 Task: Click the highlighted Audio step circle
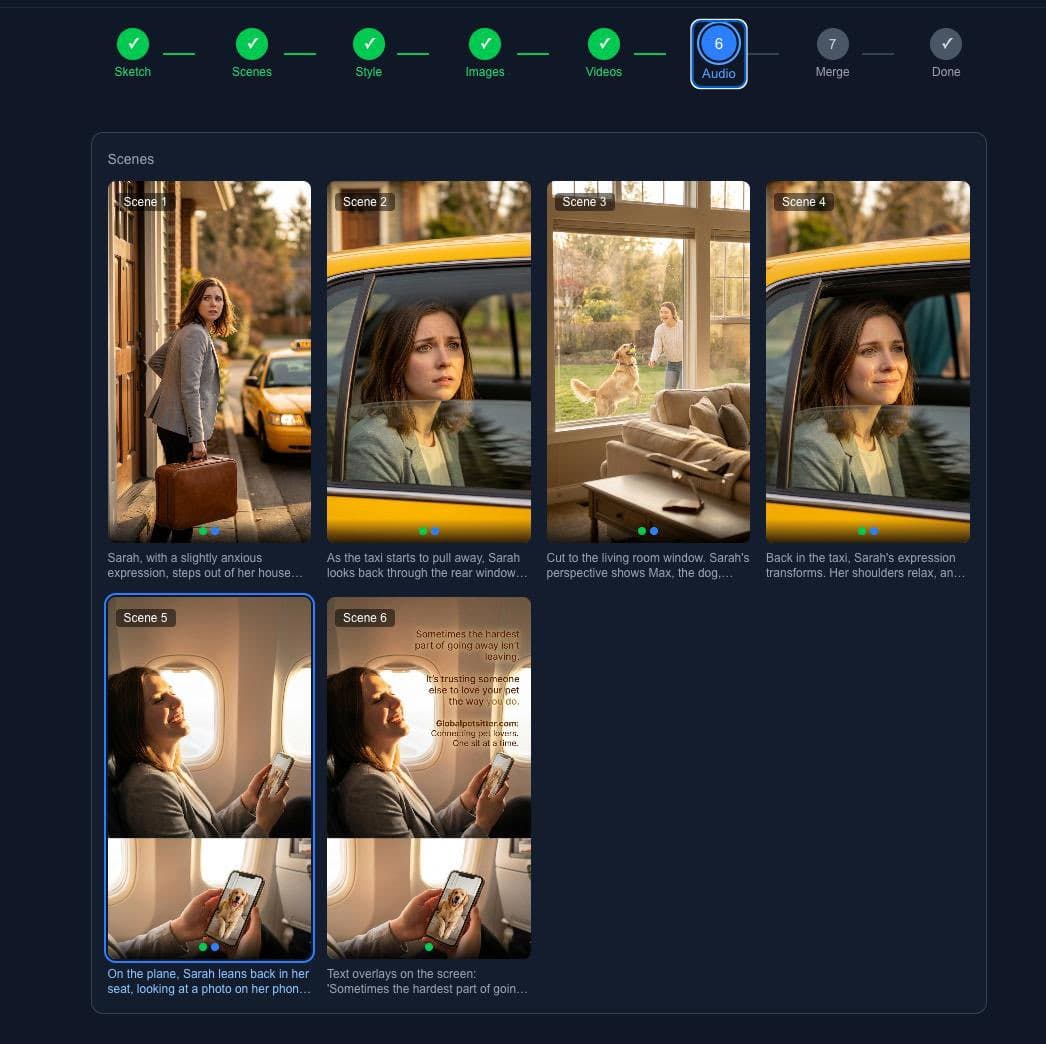718,44
